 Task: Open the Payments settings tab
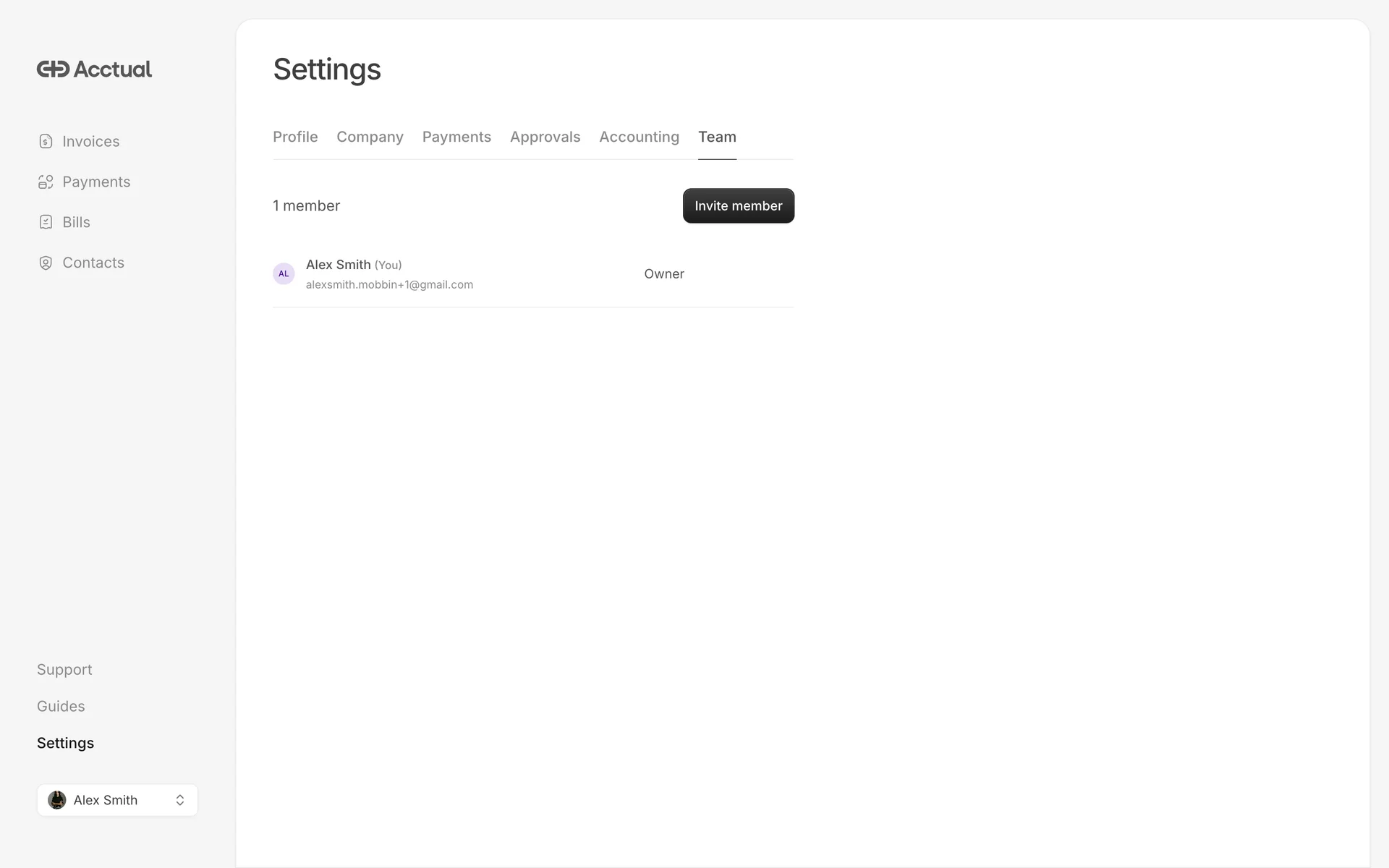pos(456,137)
